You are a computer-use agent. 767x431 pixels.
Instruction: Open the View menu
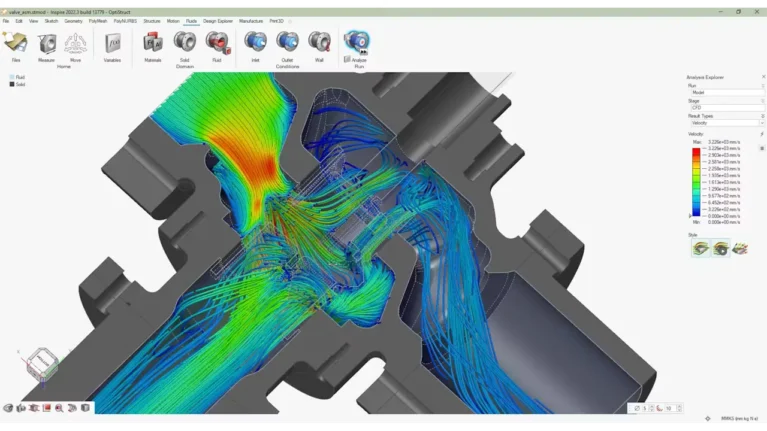(33, 21)
